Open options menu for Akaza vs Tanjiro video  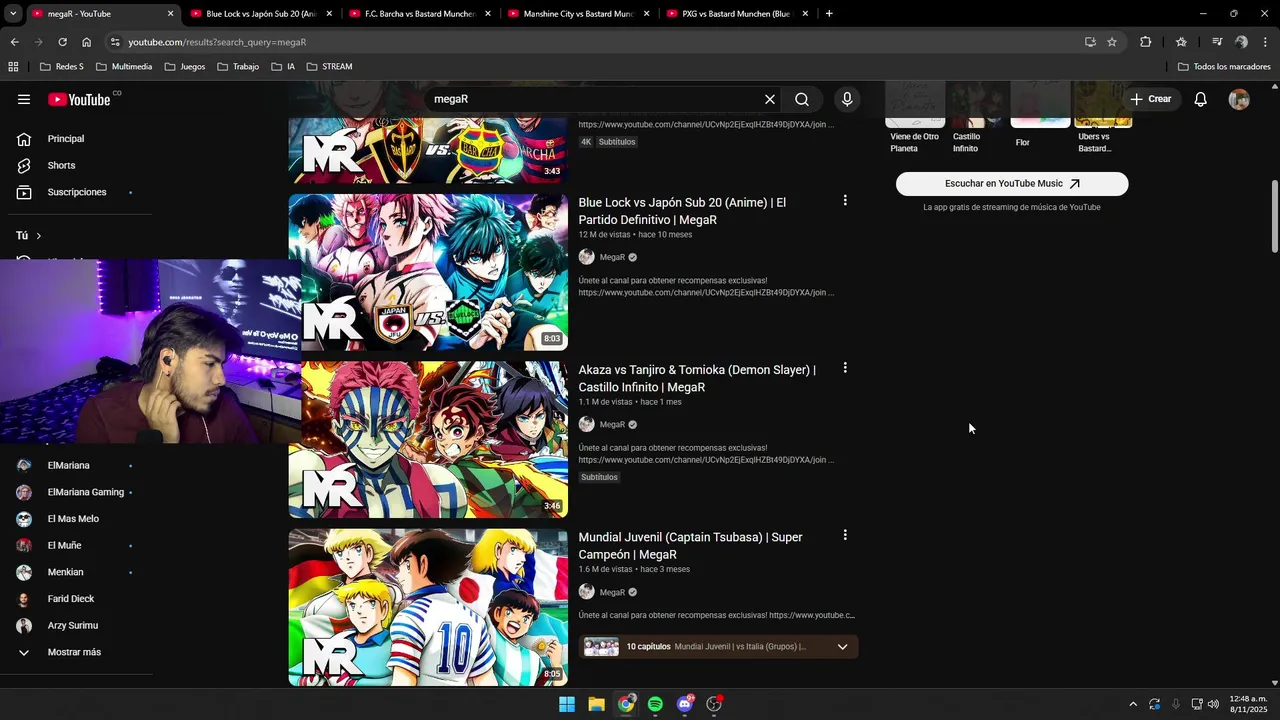845,368
